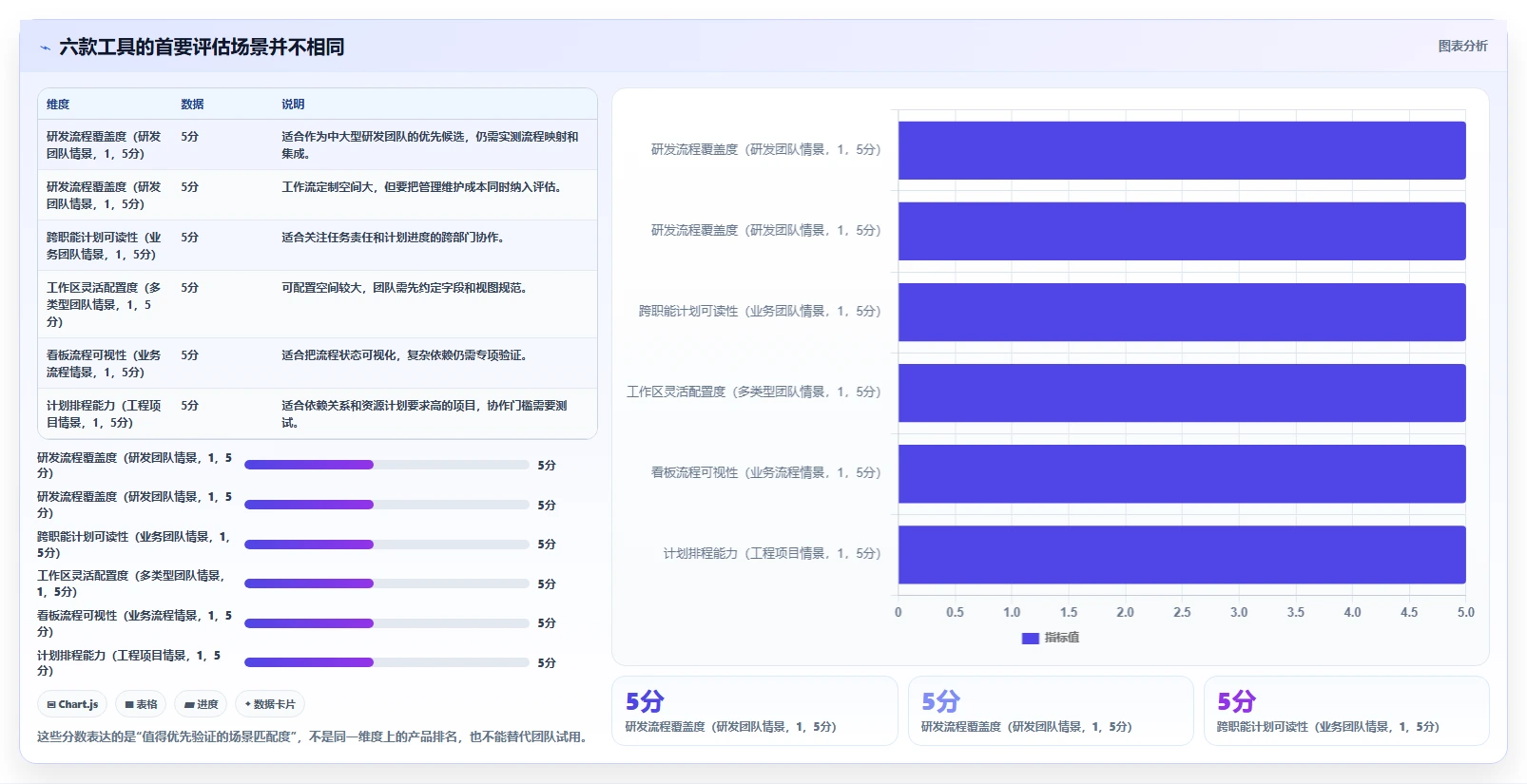Click the x-axis tick 5.0
This screenshot has width=1527, height=784.
coord(1465,612)
